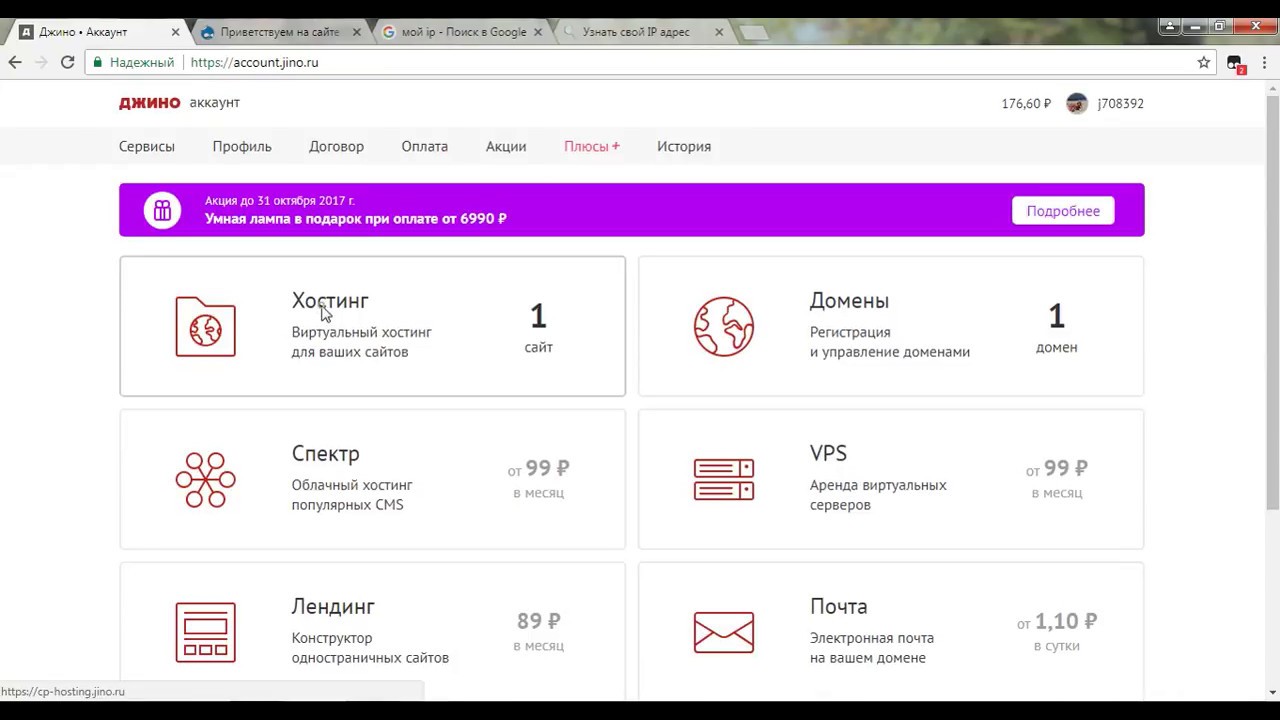Open a new browser tab
The image size is (1280, 720).
click(x=754, y=33)
